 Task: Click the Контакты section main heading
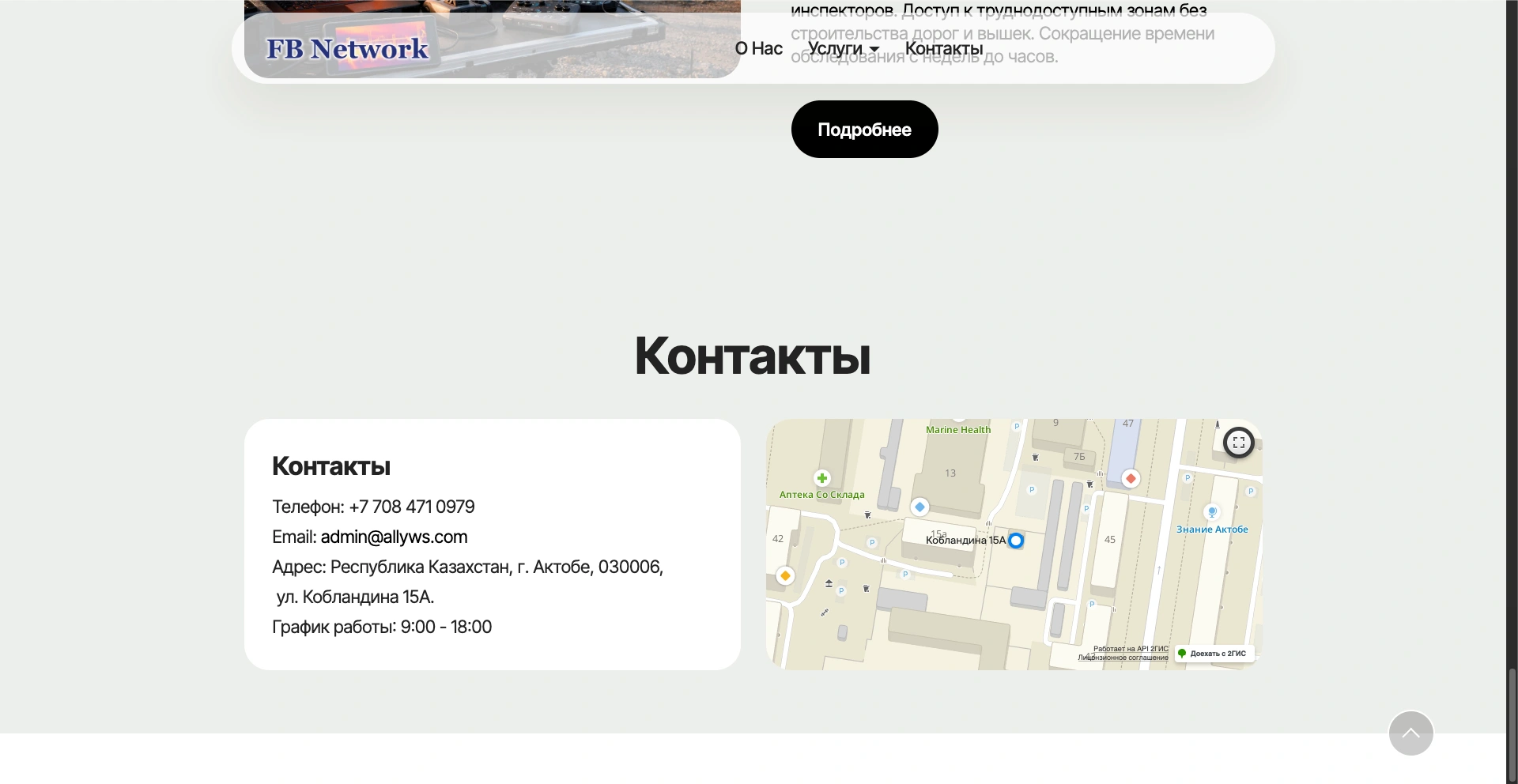[753, 356]
